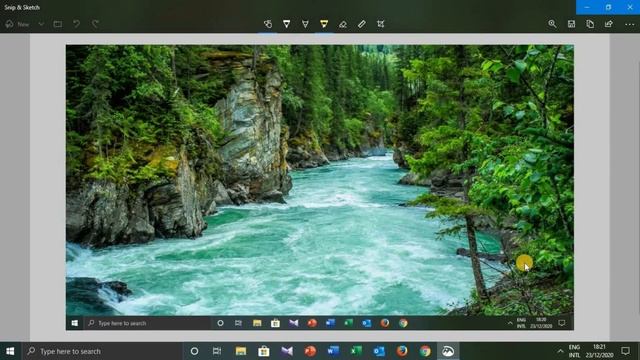Save the snip with Save icon
The height and width of the screenshot is (360, 640).
(571, 24)
